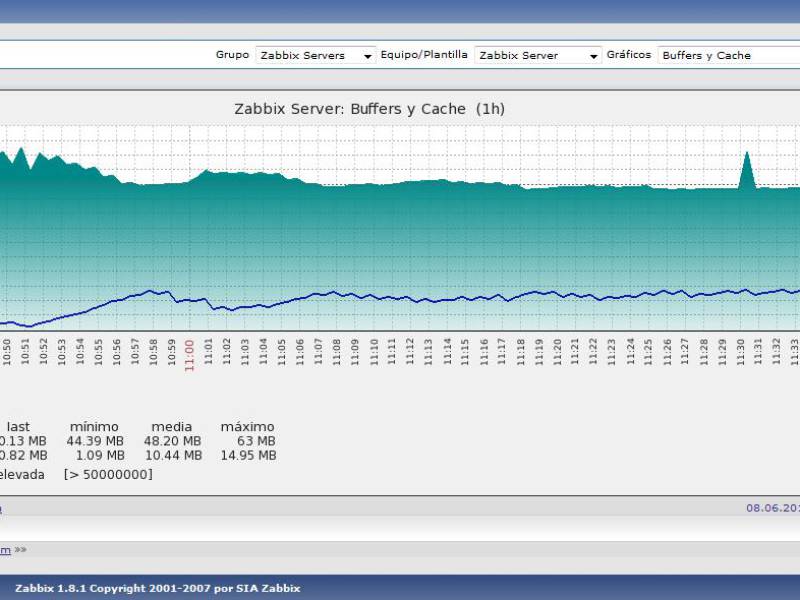
Task: Click the last column header in legend
Action: pos(18,427)
